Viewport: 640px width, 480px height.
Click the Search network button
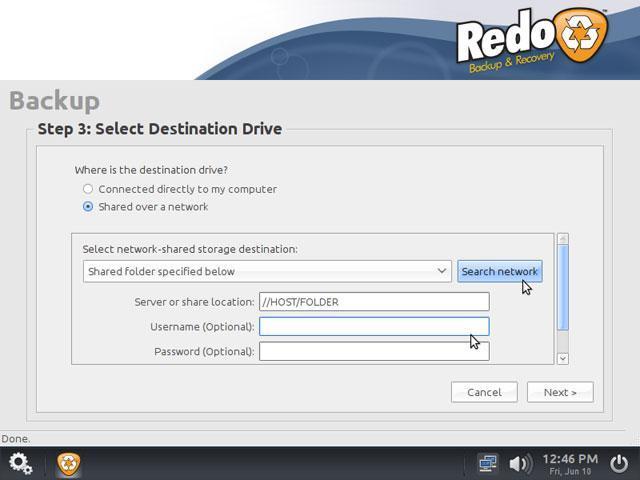(500, 271)
